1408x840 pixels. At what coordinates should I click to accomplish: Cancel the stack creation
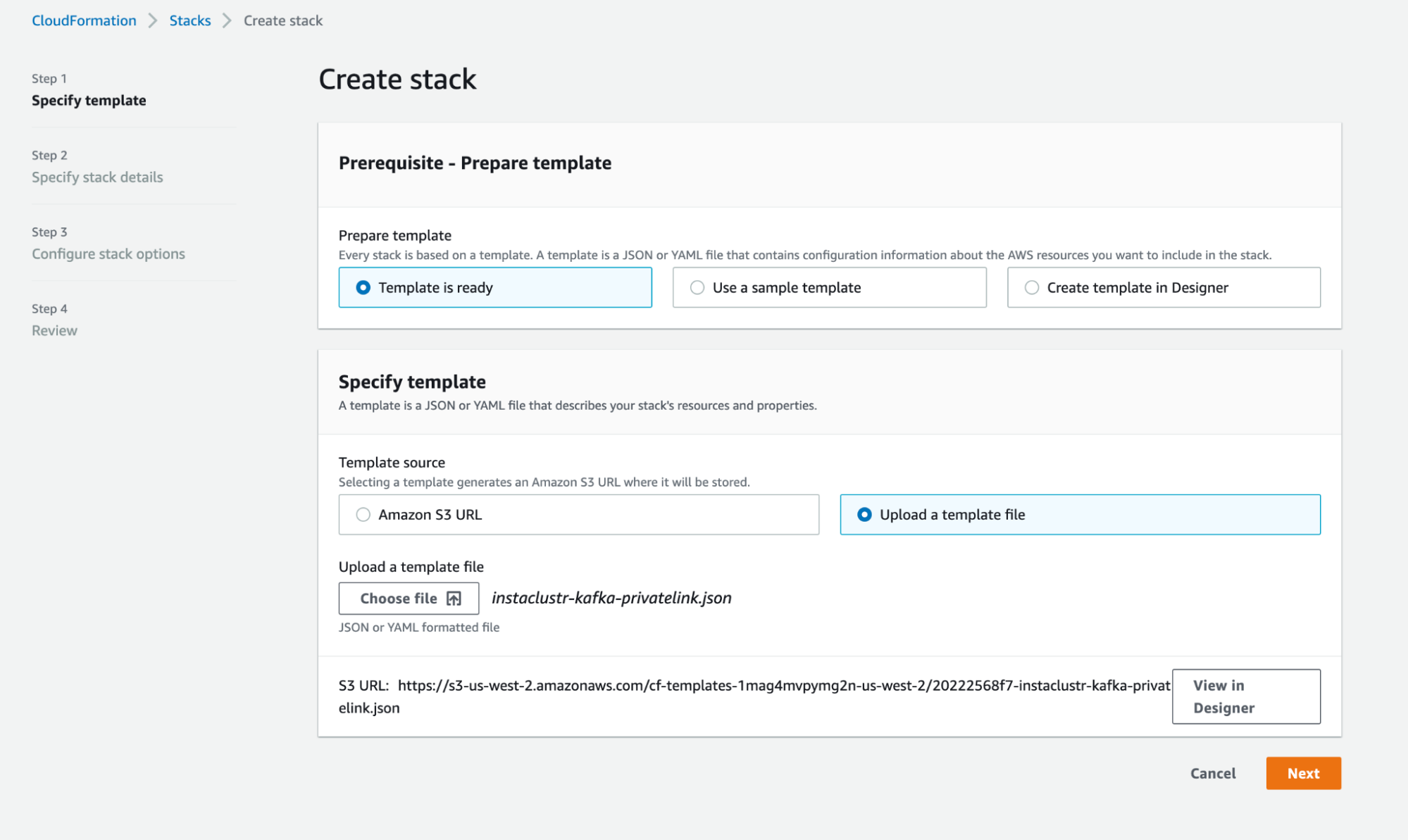[1213, 773]
